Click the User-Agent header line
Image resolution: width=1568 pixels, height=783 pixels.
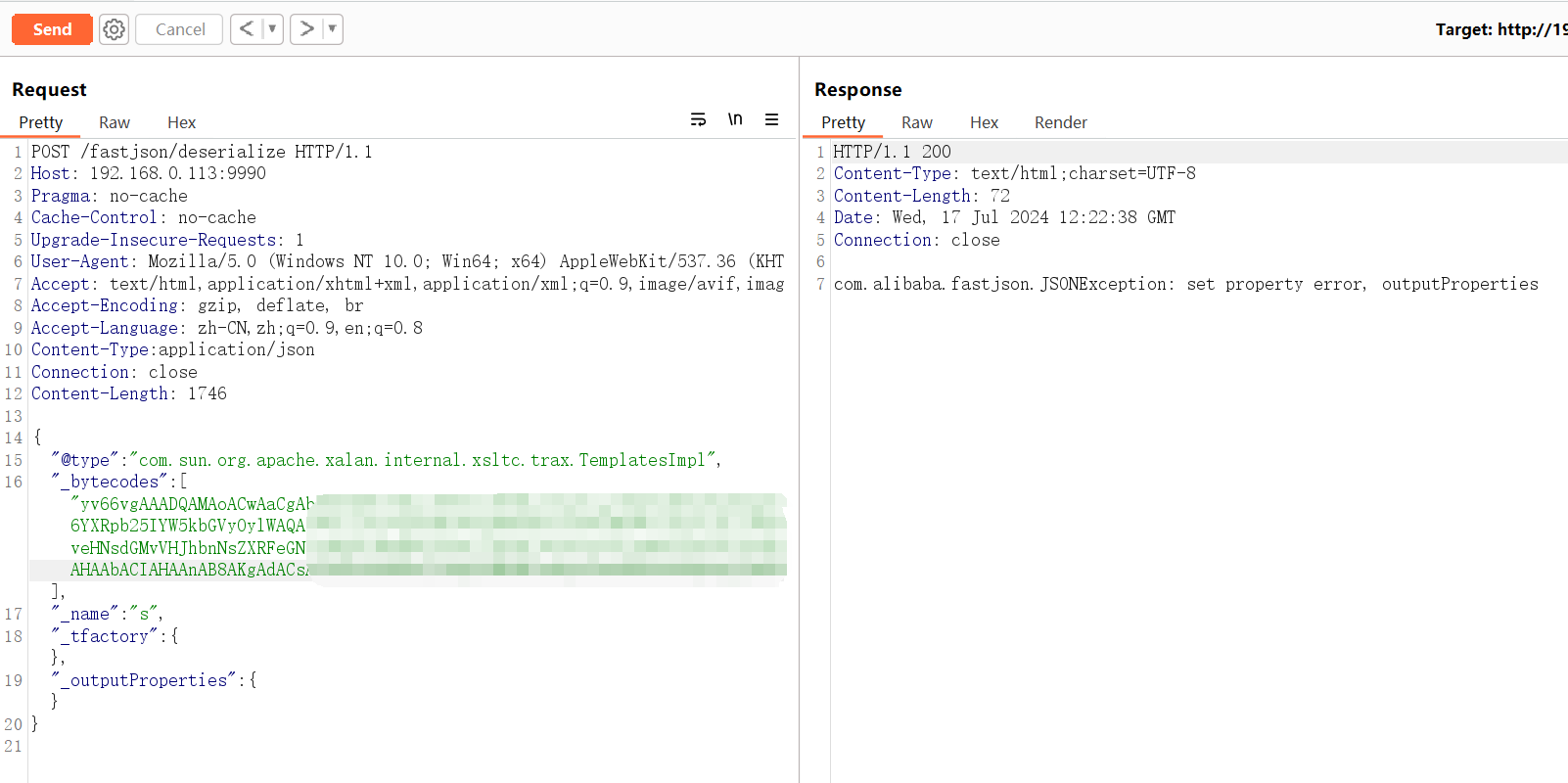coord(407,261)
